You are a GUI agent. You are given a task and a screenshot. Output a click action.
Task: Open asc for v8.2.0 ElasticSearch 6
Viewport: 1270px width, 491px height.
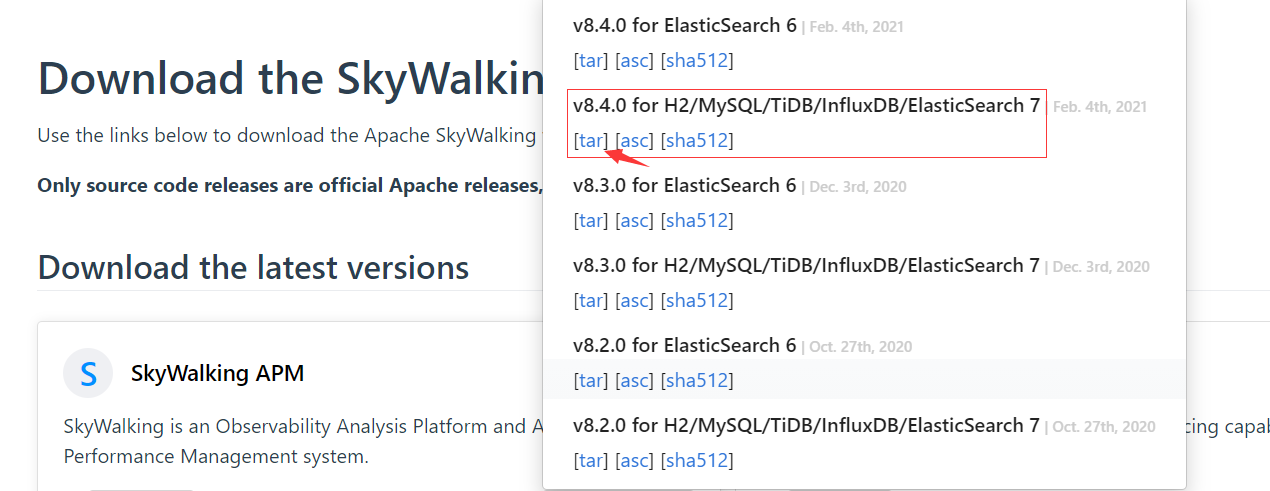(634, 380)
